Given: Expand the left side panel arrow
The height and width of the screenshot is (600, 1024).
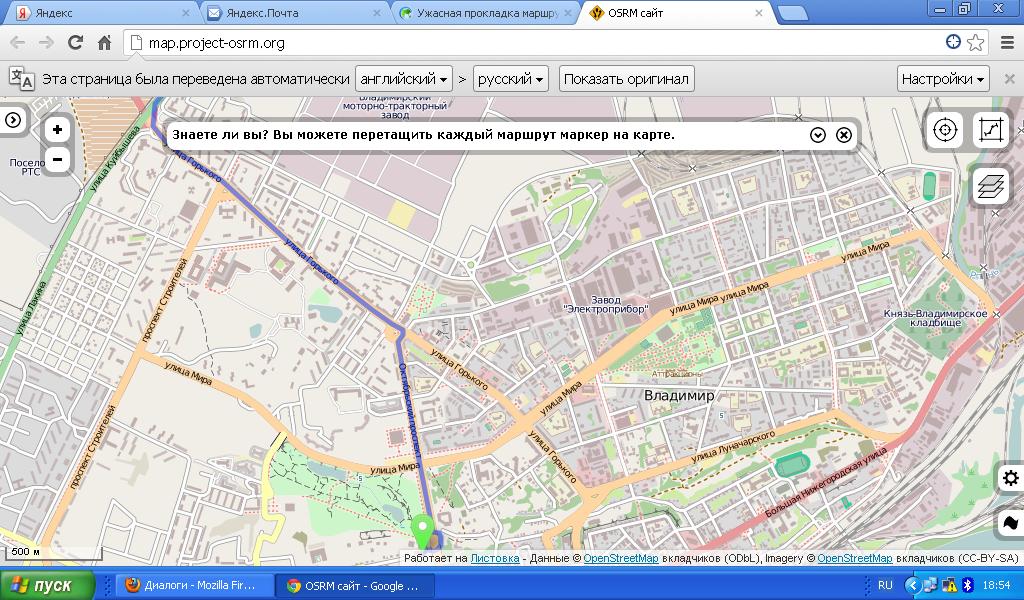Looking at the screenshot, I should pos(13,120).
